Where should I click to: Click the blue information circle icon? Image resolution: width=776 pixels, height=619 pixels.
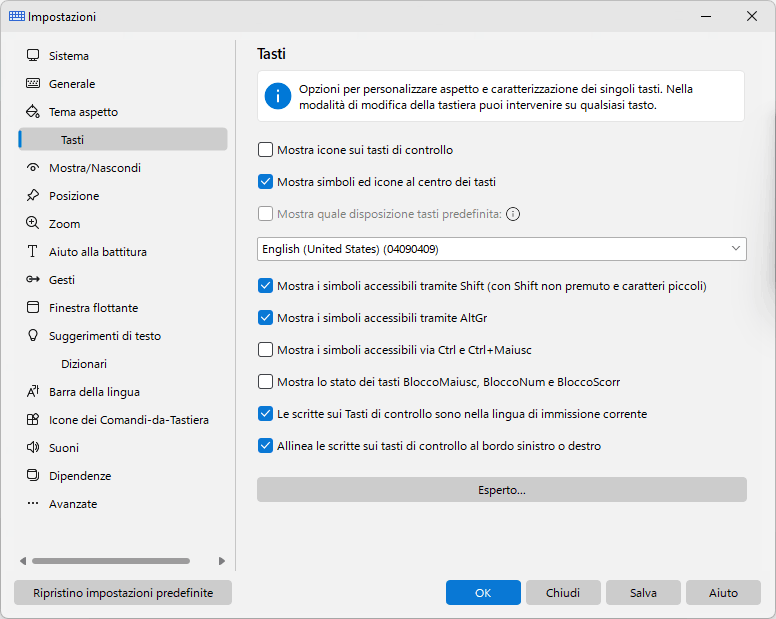coord(278,96)
